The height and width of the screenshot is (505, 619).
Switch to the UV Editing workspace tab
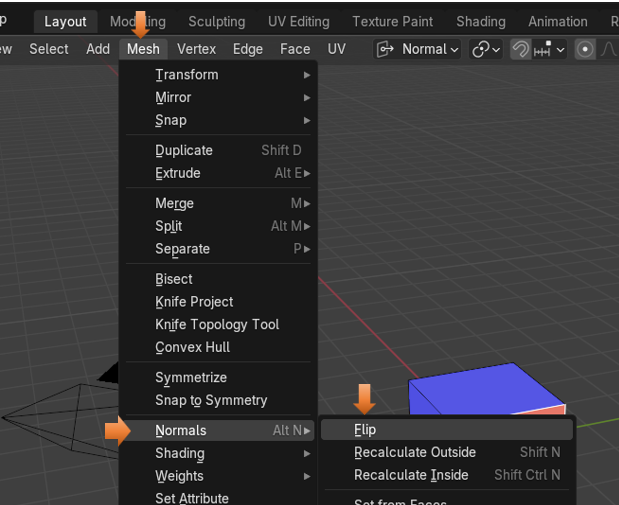tap(298, 21)
